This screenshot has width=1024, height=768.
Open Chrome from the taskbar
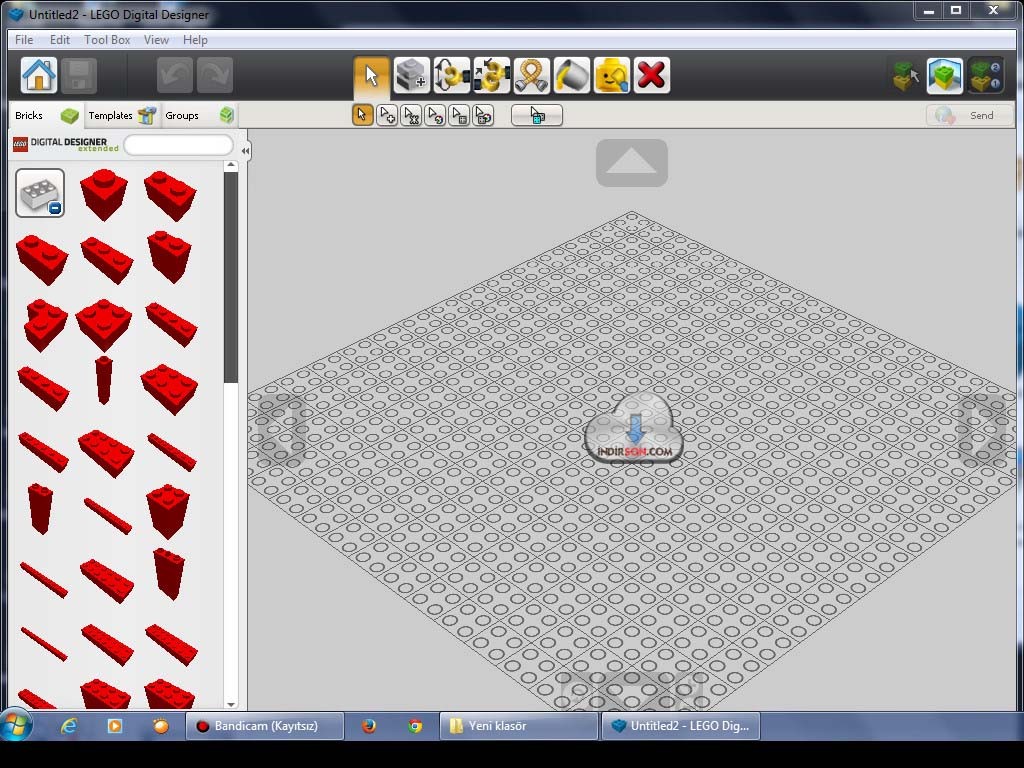click(415, 726)
